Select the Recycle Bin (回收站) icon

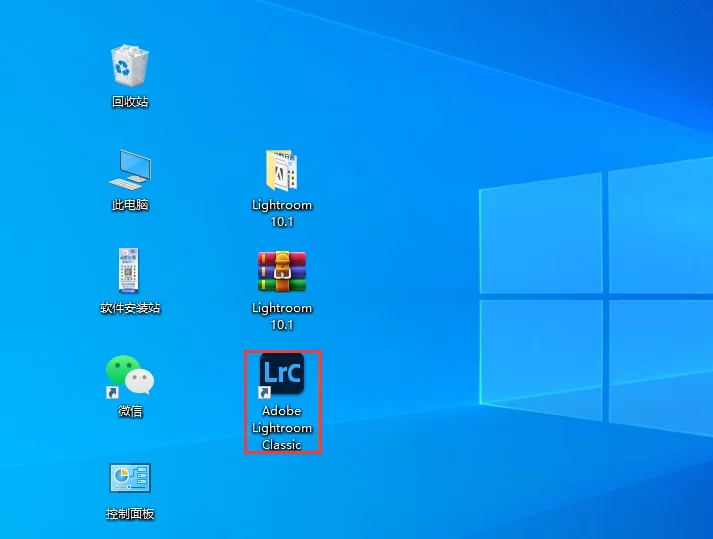(x=130, y=65)
